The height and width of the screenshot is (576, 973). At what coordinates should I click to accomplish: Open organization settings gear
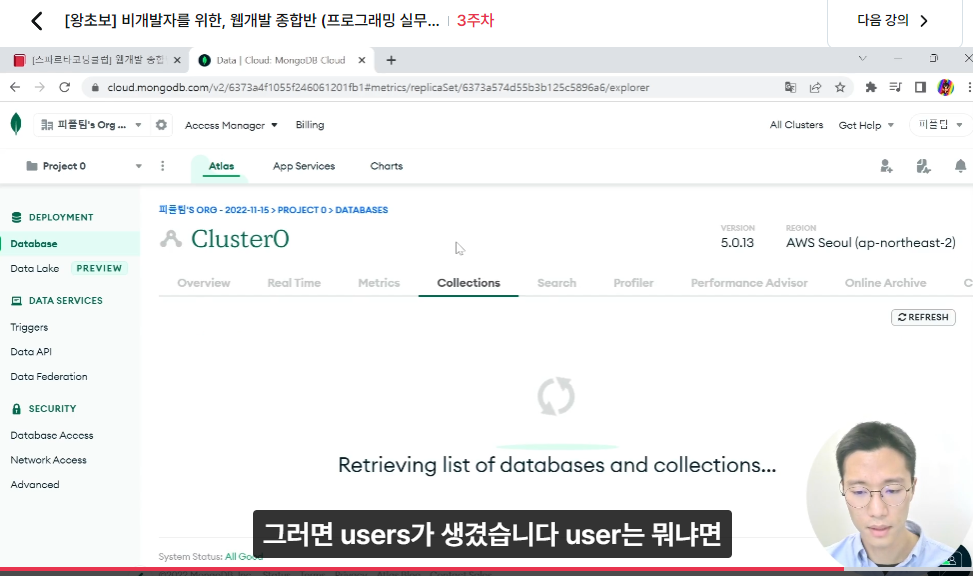(x=161, y=125)
